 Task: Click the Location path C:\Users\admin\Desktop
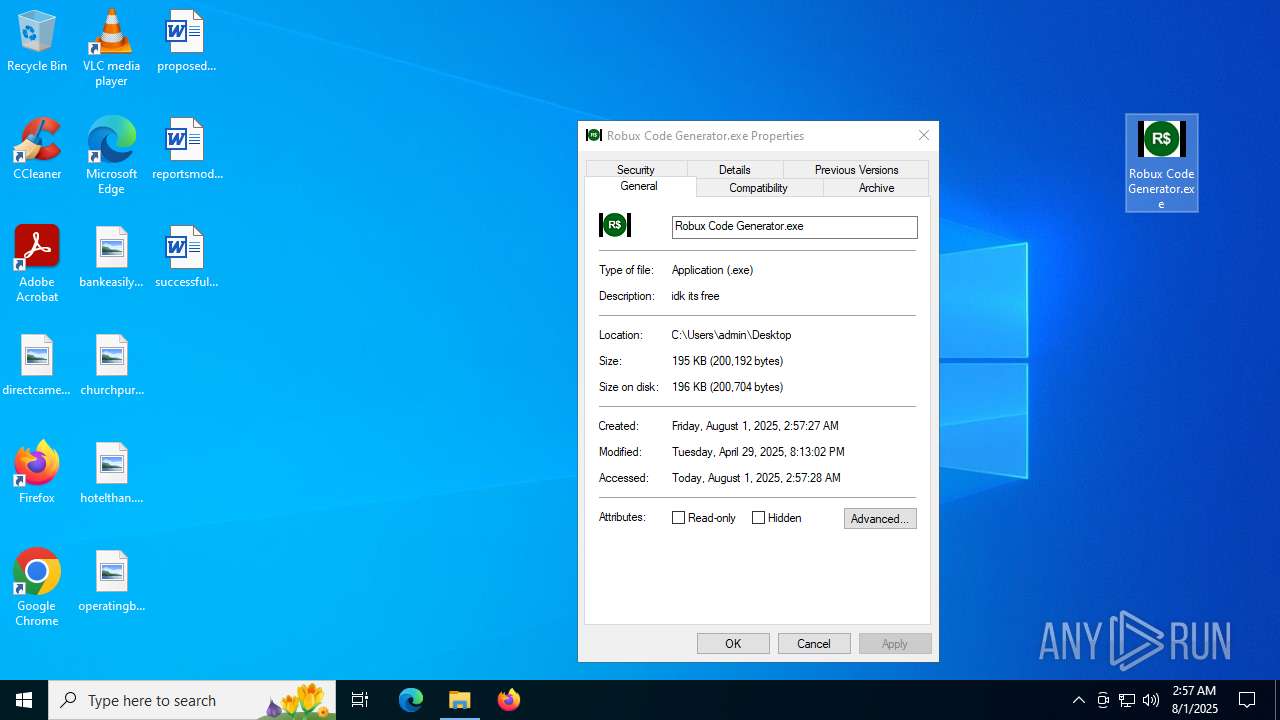click(x=731, y=335)
